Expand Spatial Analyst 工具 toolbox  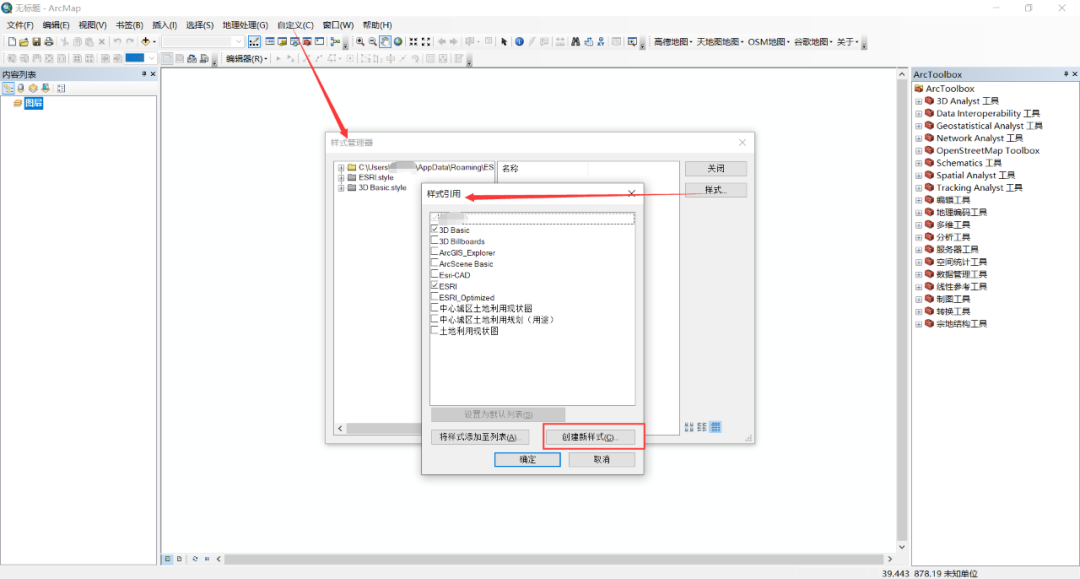tap(918, 176)
